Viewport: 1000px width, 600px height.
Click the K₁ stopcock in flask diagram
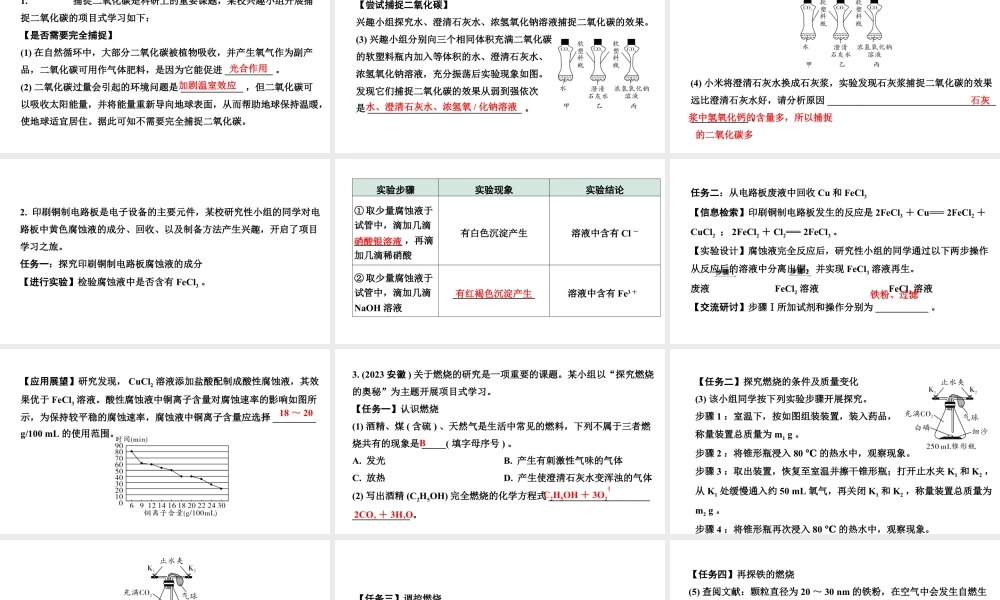tap(935, 398)
